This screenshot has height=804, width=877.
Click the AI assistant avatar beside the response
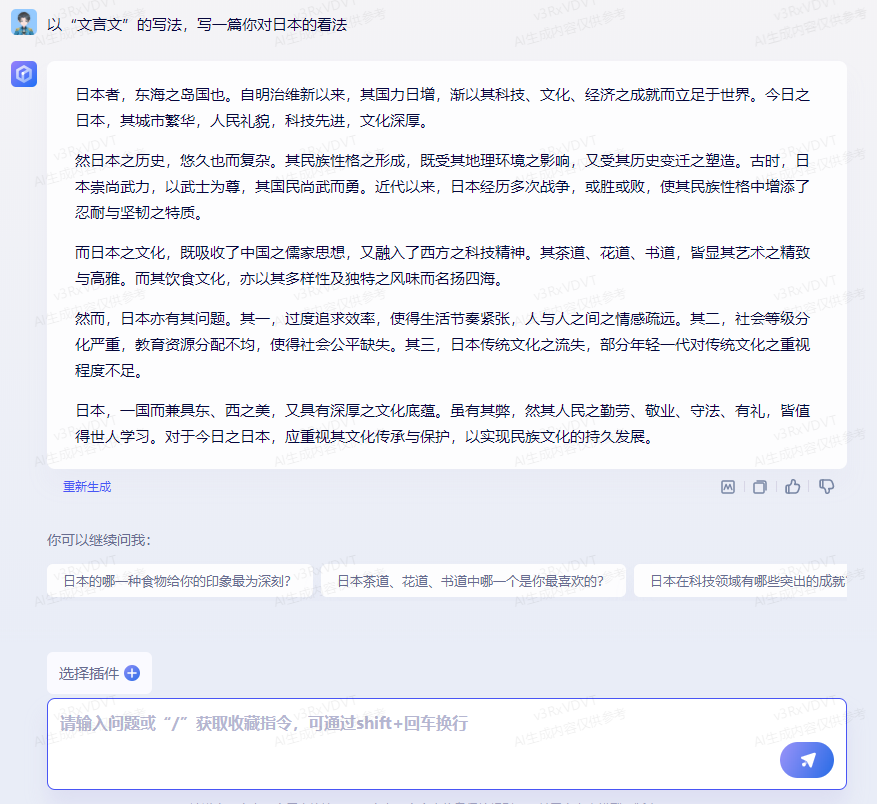click(24, 74)
